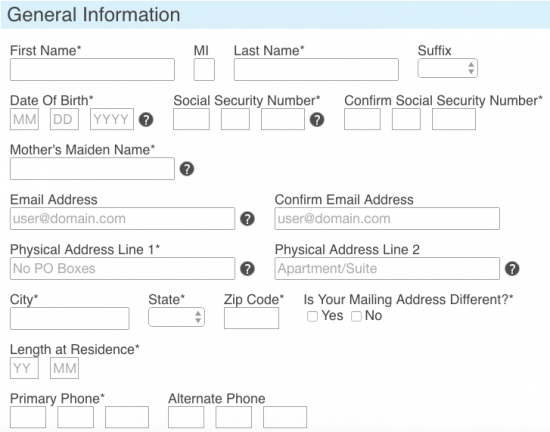Click the City input field
This screenshot has height=432, width=550.
[70, 318]
